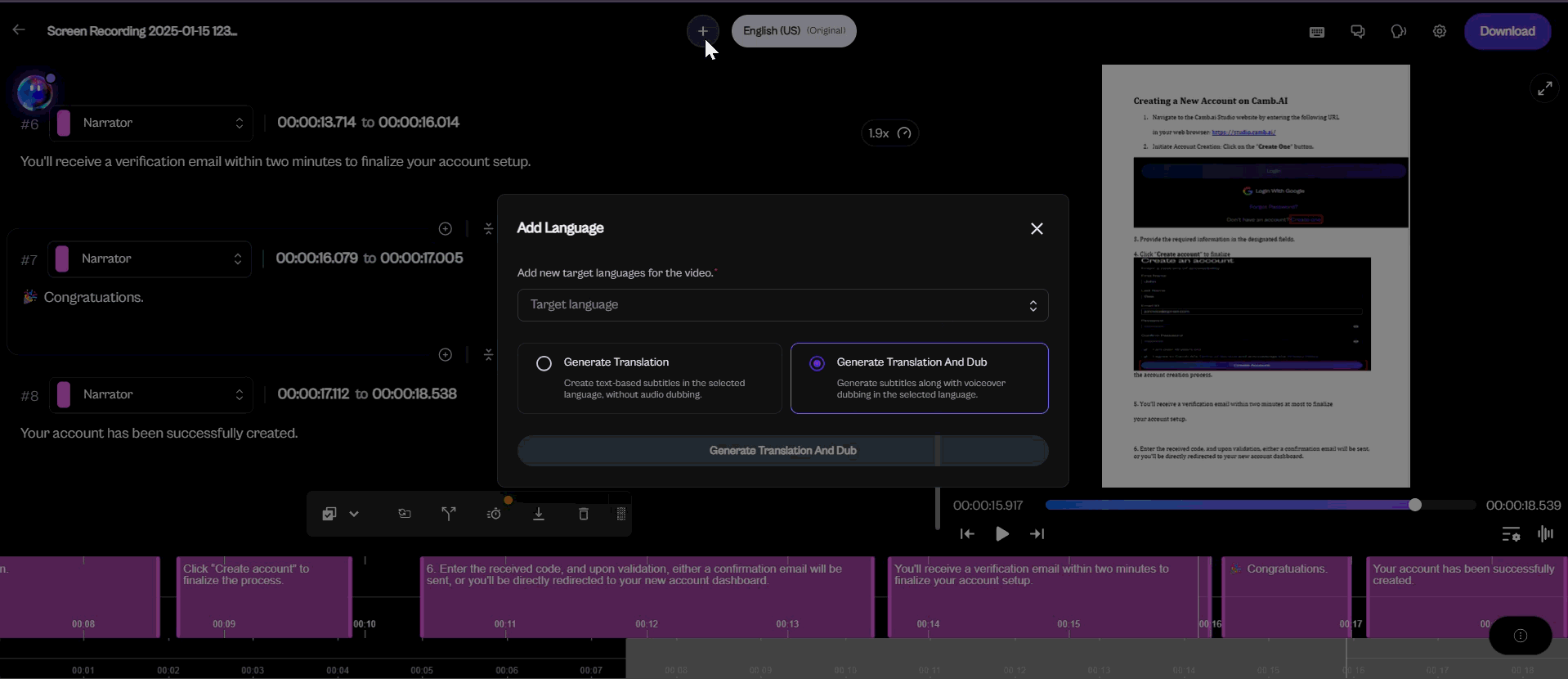Viewport: 1568px width, 679px height.
Task: Open keyboard shortcuts from the keyboard icon
Action: click(x=1316, y=32)
